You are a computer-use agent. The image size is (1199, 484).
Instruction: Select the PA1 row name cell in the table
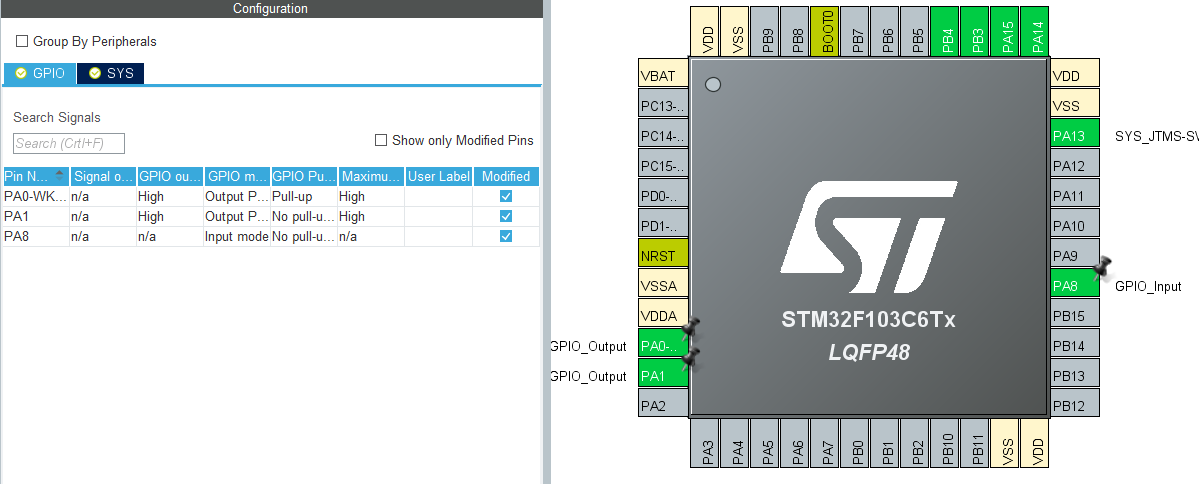point(36,216)
